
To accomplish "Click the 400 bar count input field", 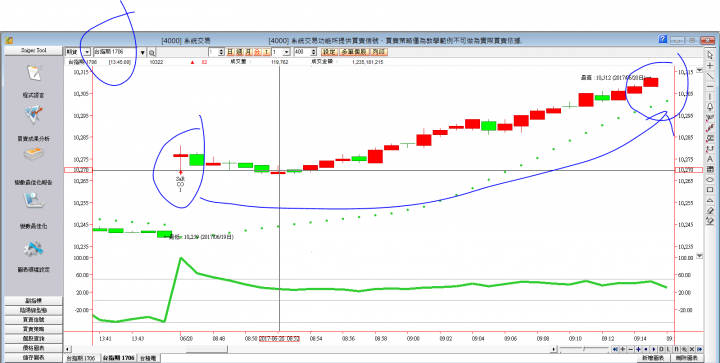I will tap(302, 52).
